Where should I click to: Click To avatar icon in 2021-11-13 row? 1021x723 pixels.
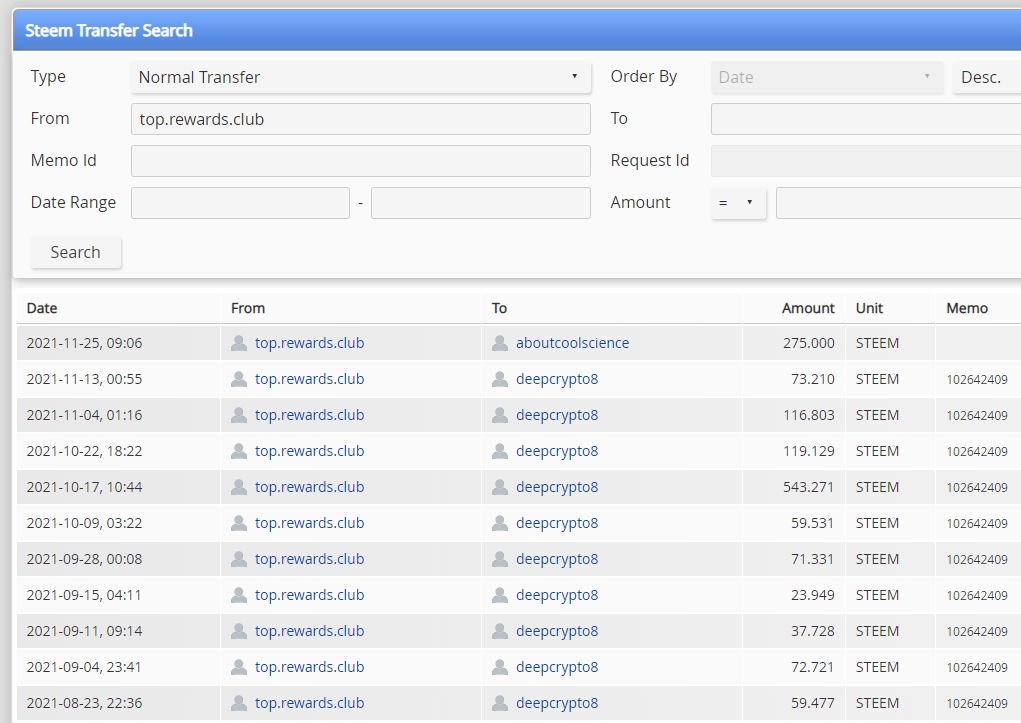tap(500, 379)
